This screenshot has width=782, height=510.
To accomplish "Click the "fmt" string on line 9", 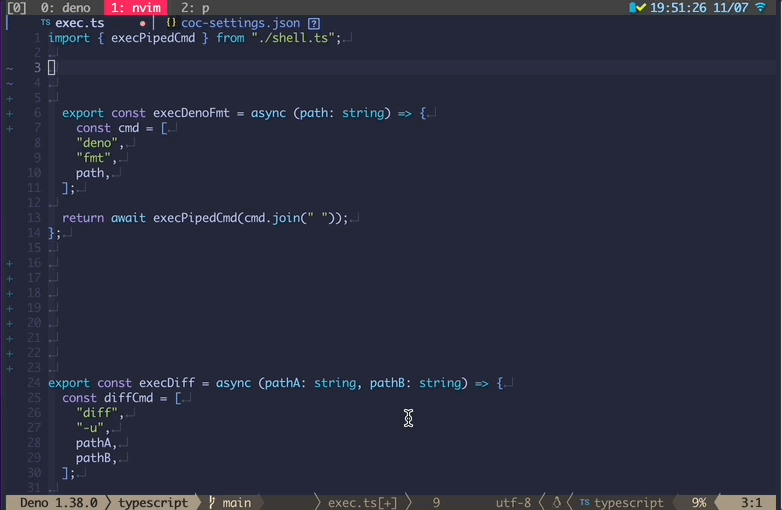I will [93, 158].
